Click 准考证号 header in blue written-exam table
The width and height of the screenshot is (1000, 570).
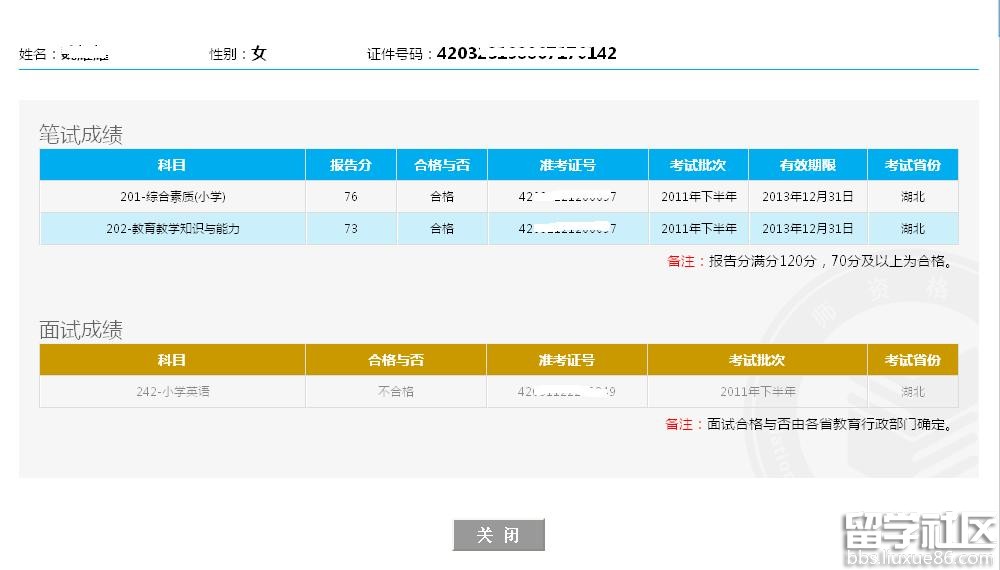[x=567, y=165]
